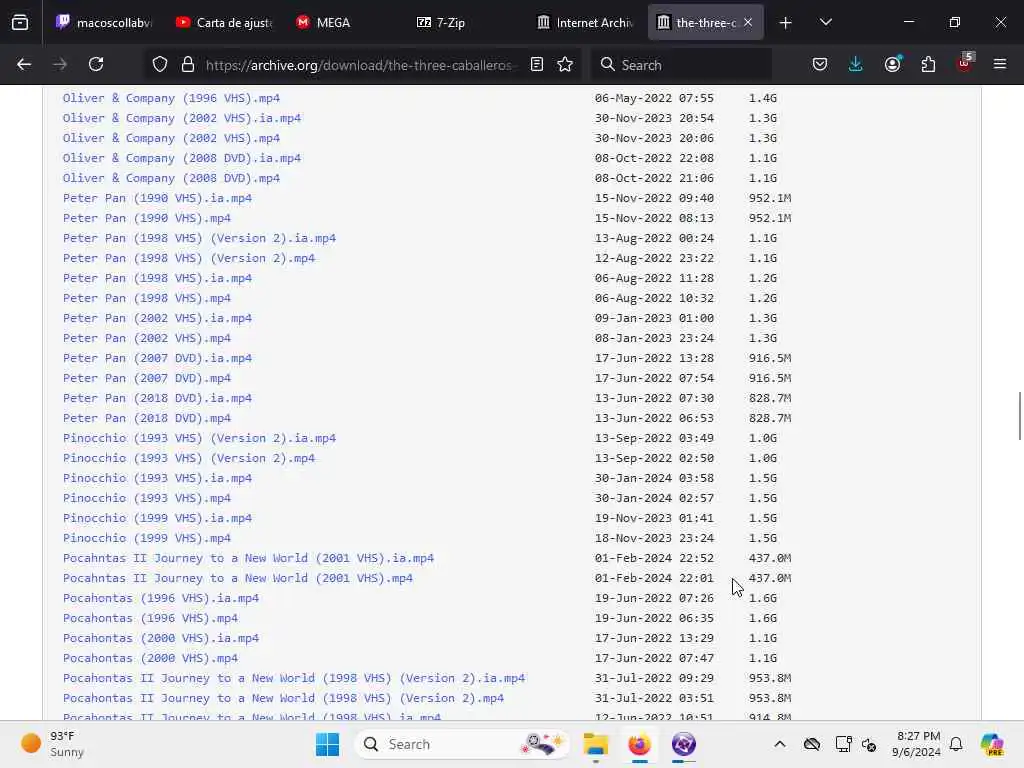The width and height of the screenshot is (1024, 768).
Task: Toggle reader view icon in address bar
Action: coord(537,65)
